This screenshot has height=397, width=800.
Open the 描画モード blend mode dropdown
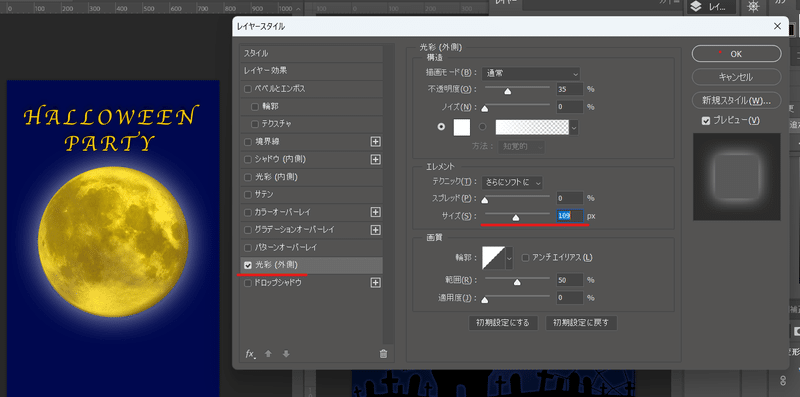(531, 73)
